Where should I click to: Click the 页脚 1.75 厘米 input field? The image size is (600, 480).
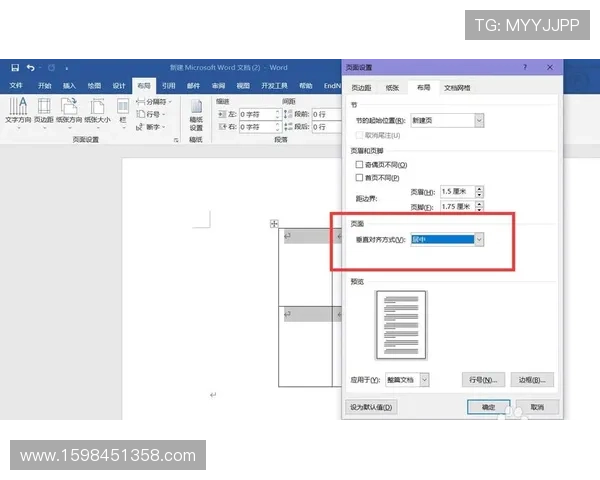click(x=458, y=206)
